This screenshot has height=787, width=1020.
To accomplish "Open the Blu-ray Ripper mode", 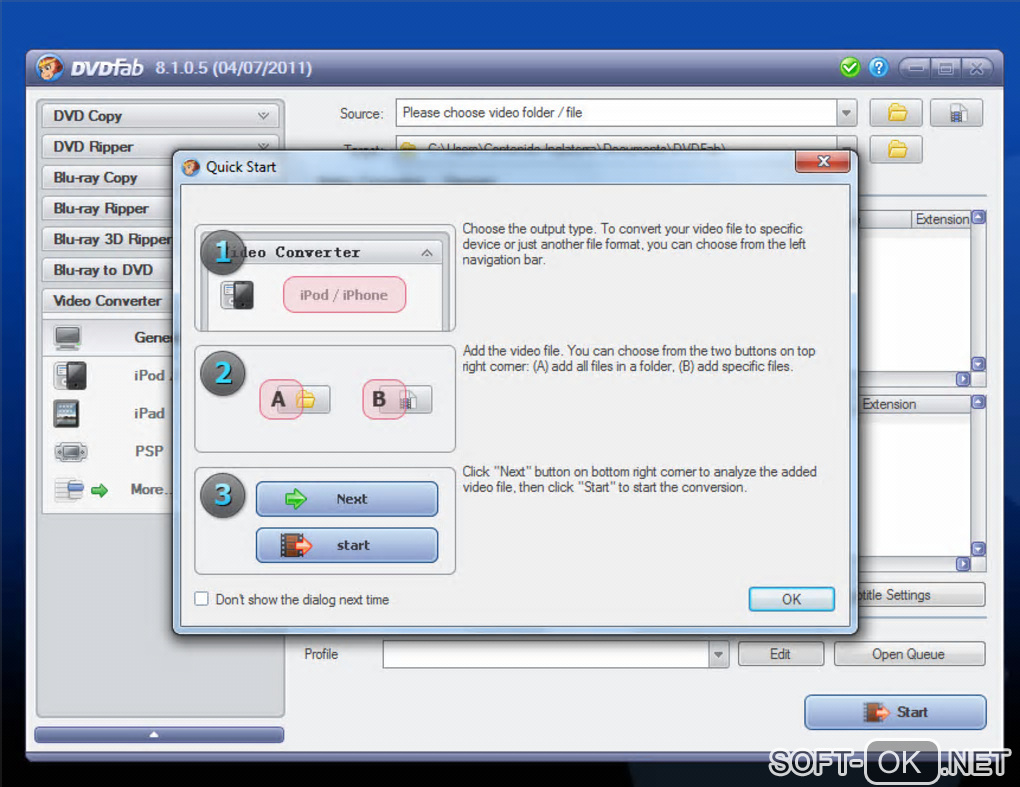I will click(x=101, y=208).
